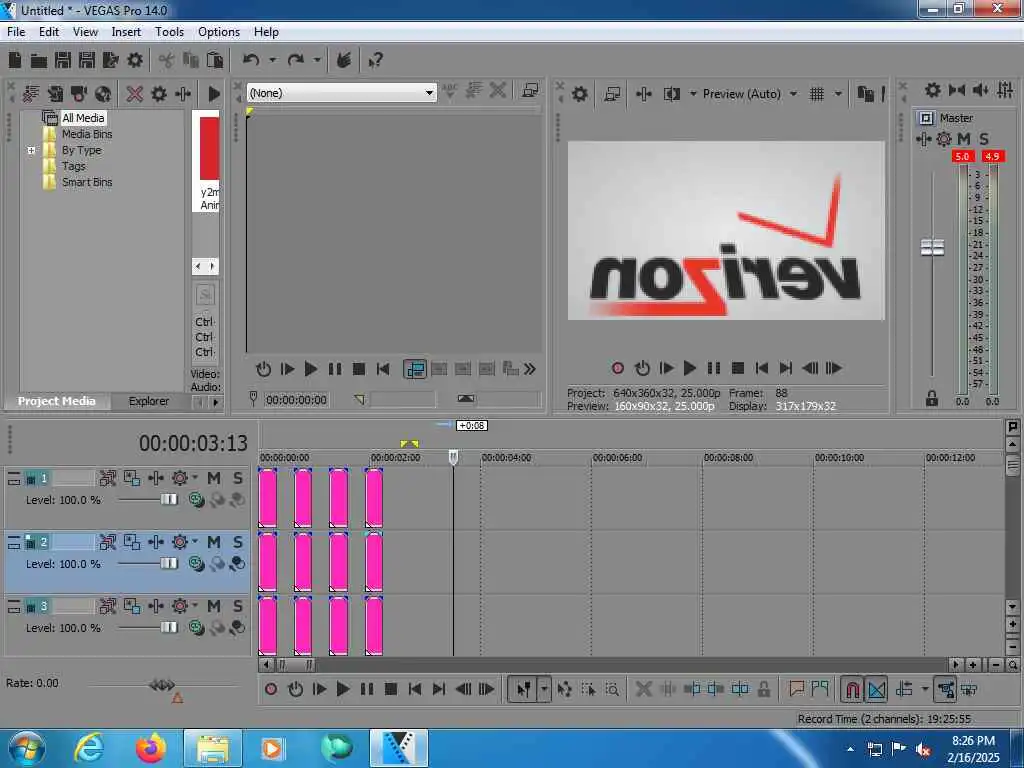Click Track Motion icon on track 1
The width and height of the screenshot is (1024, 768).
pyautogui.click(x=107, y=479)
